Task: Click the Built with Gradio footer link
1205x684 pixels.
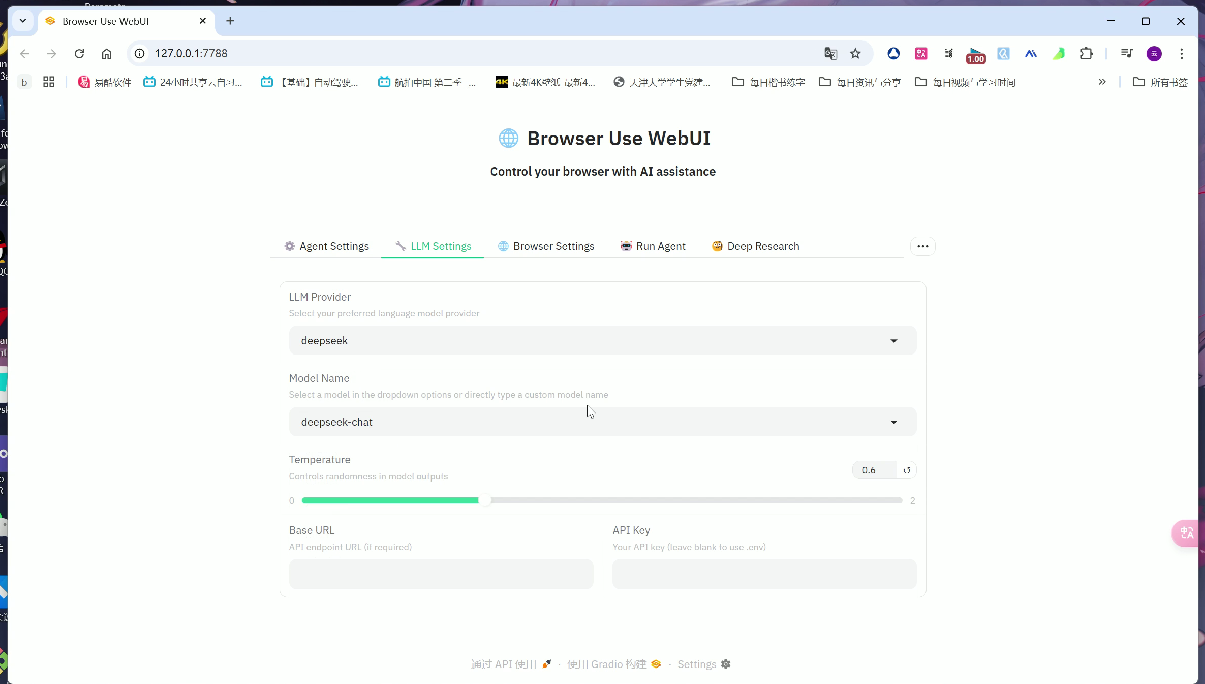Action: click(x=614, y=664)
